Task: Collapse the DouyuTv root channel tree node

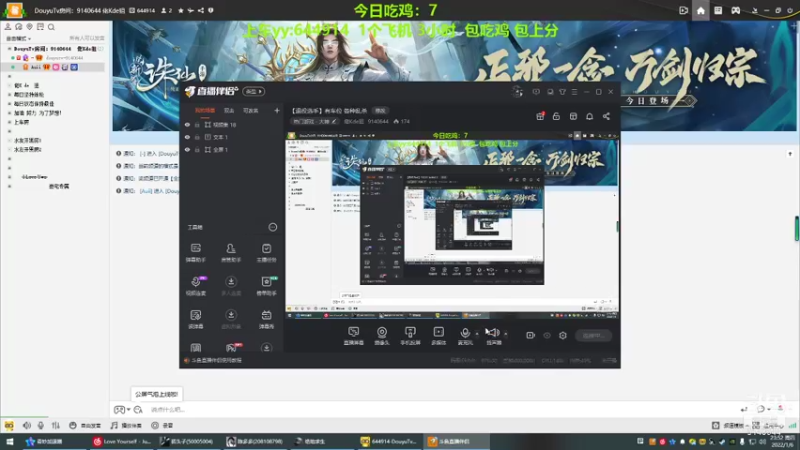Action: point(9,48)
